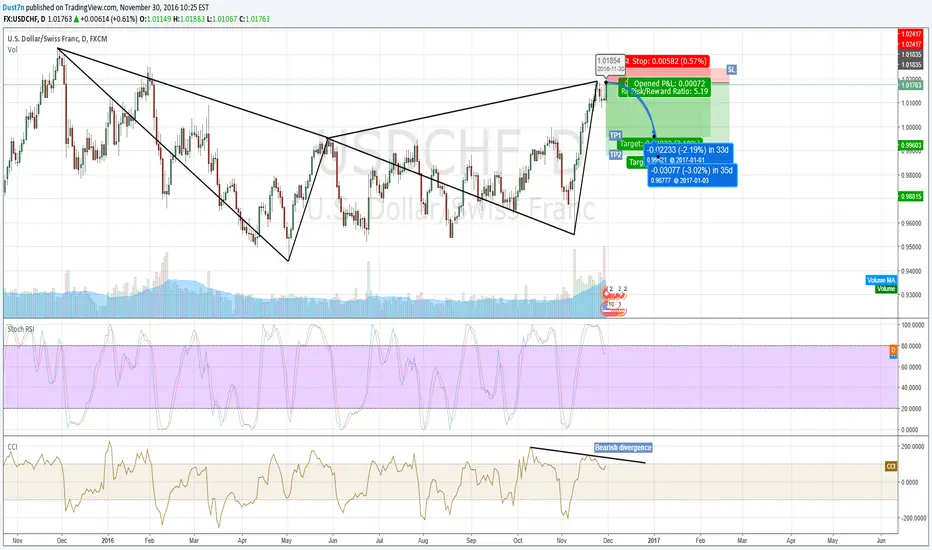Screen dimensions: 932x550
Task: Click the brown CCI tag on the right scale
Action: [891, 466]
